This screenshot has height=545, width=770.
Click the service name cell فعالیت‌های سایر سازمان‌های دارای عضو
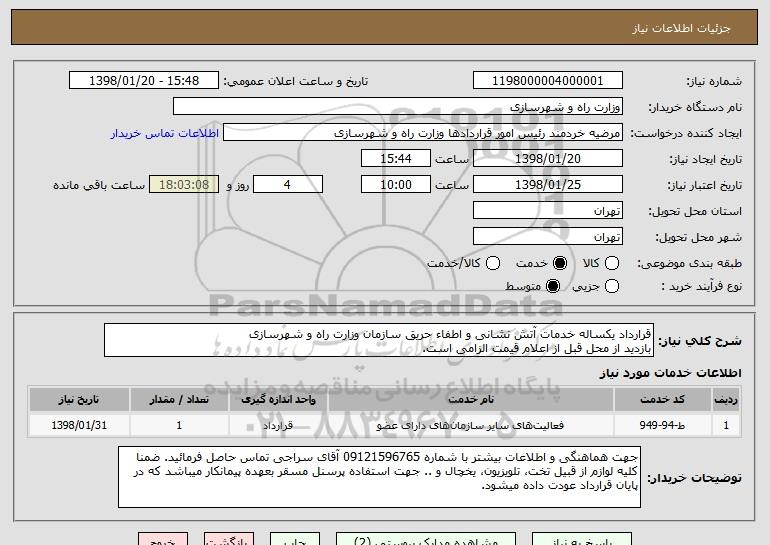coord(471,425)
